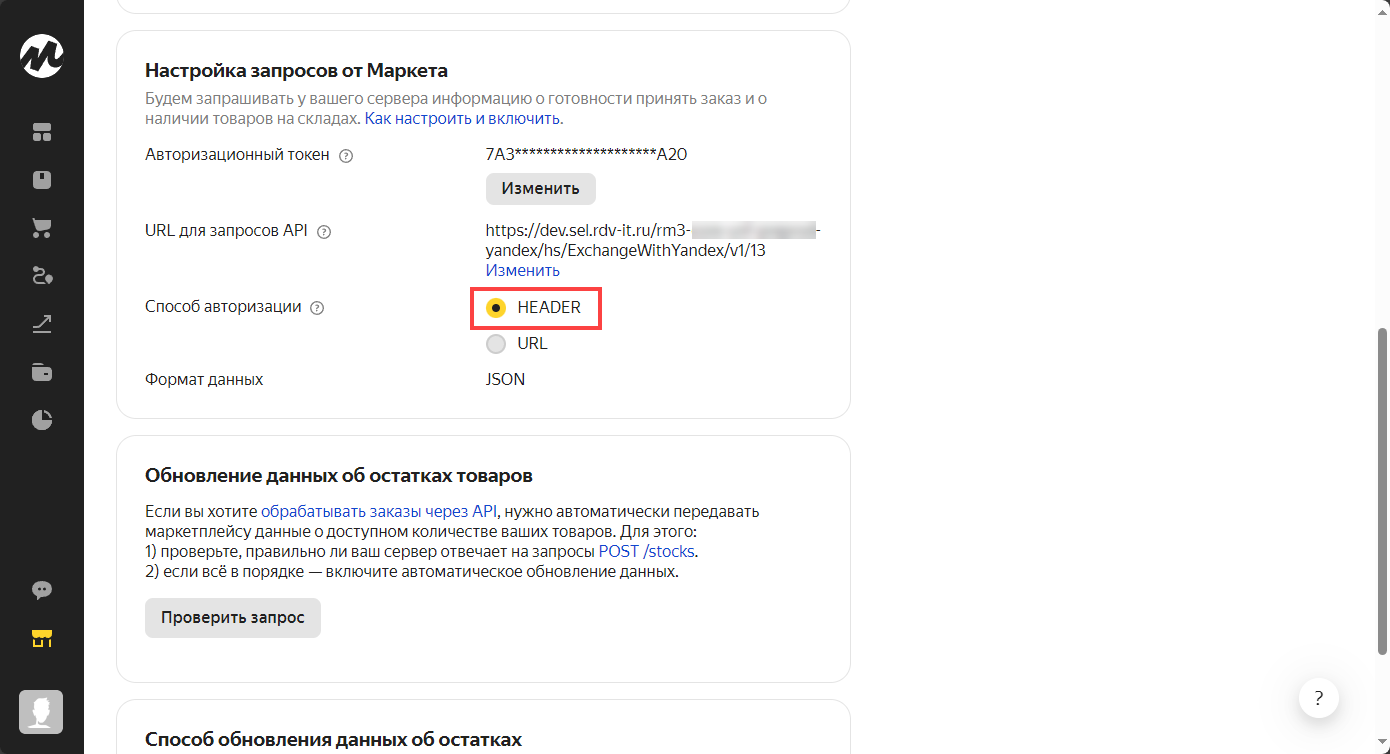This screenshot has height=754, width=1390.
Task: Open the dashboard grid icon in sidebar
Action: point(42,133)
